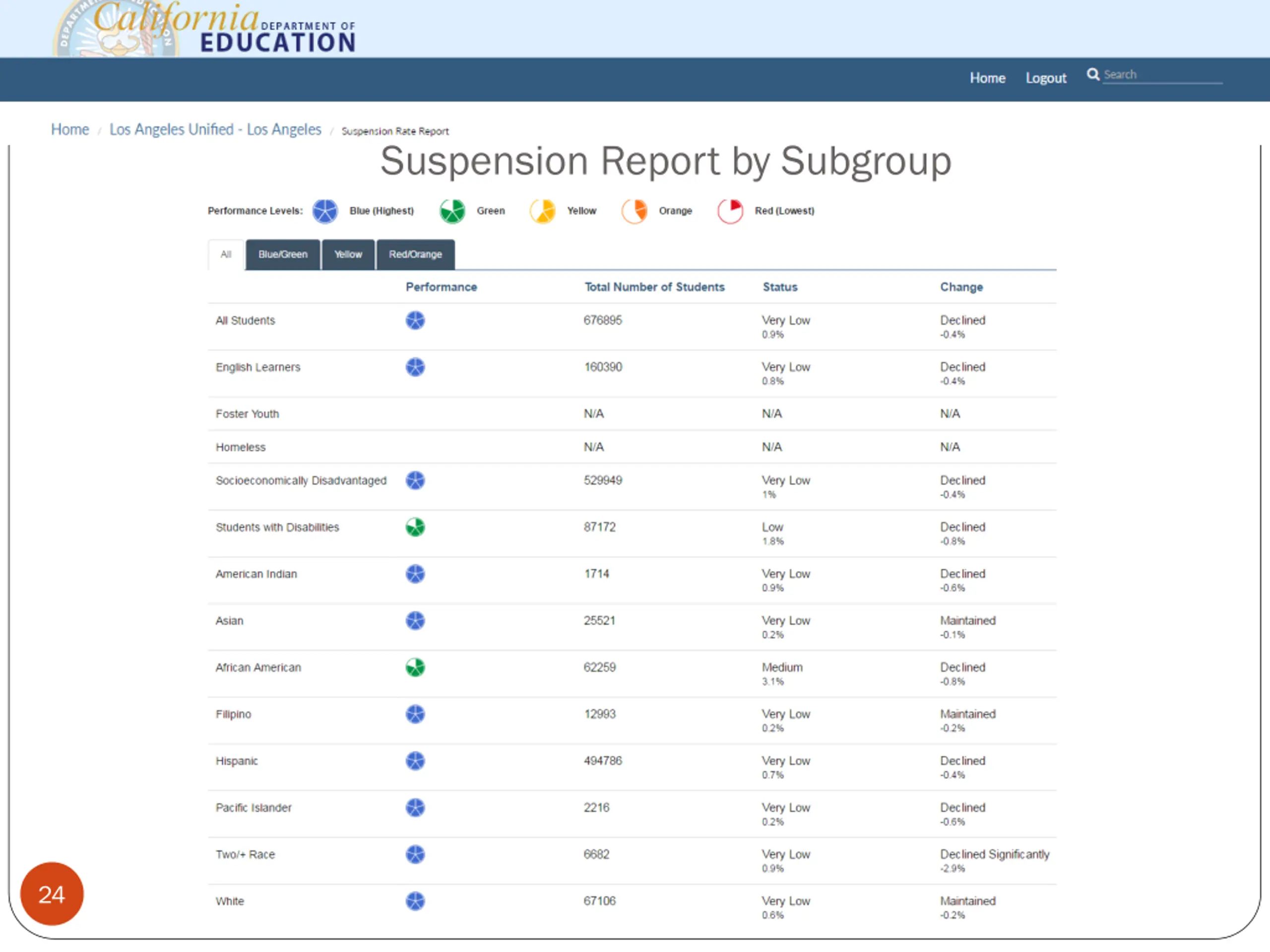Click the Change column header
This screenshot has height=952, width=1270.
pos(961,287)
